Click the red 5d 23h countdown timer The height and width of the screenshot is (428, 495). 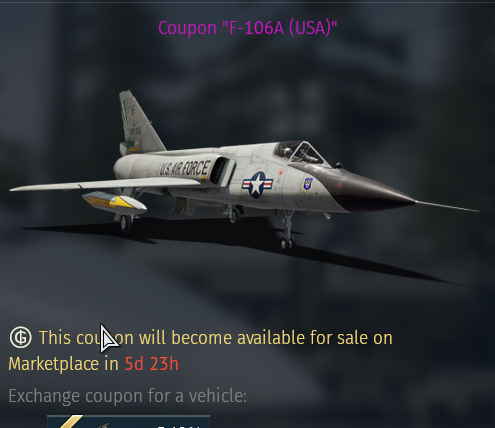(152, 363)
